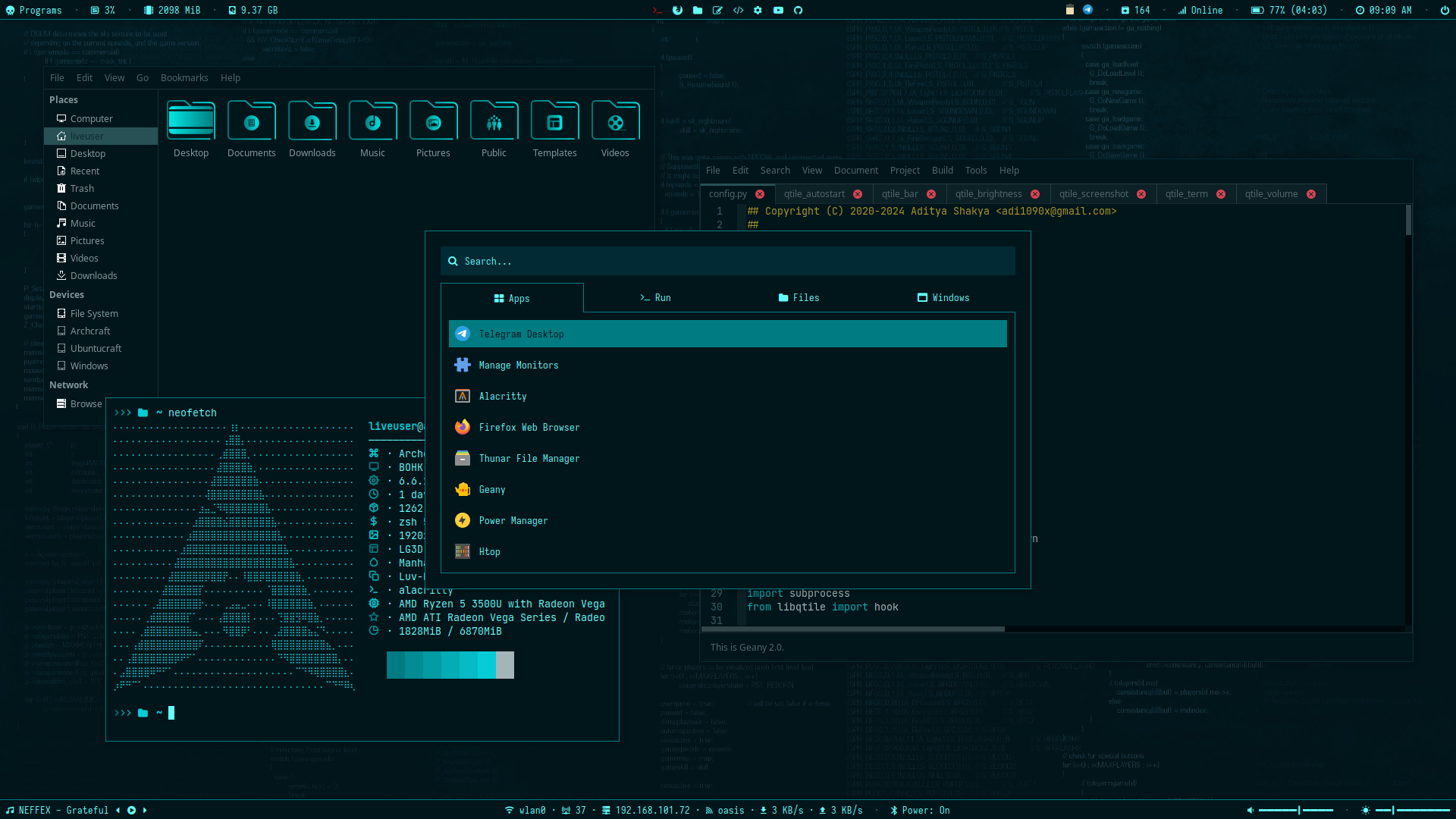Open the Programs menu in top bar
1456x819 pixels.
[x=33, y=10]
